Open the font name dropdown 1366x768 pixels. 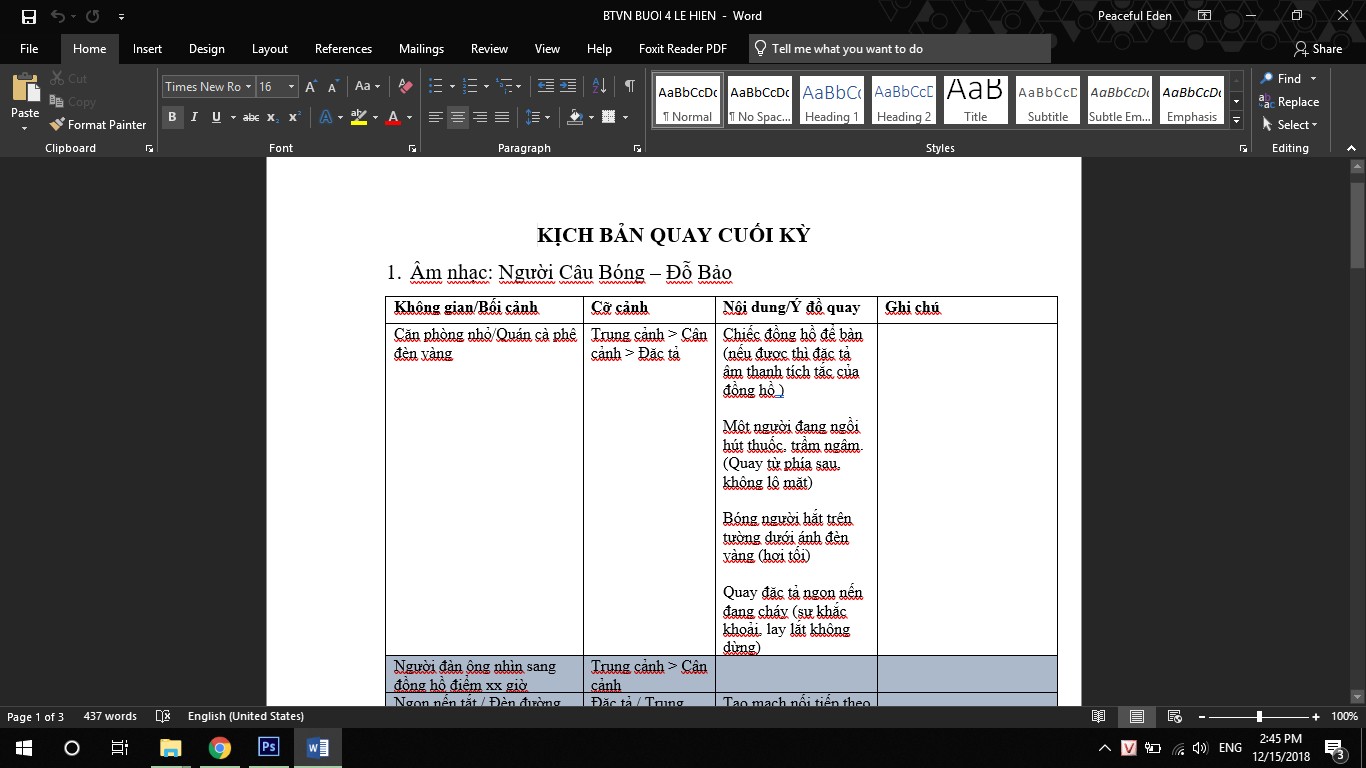point(249,87)
